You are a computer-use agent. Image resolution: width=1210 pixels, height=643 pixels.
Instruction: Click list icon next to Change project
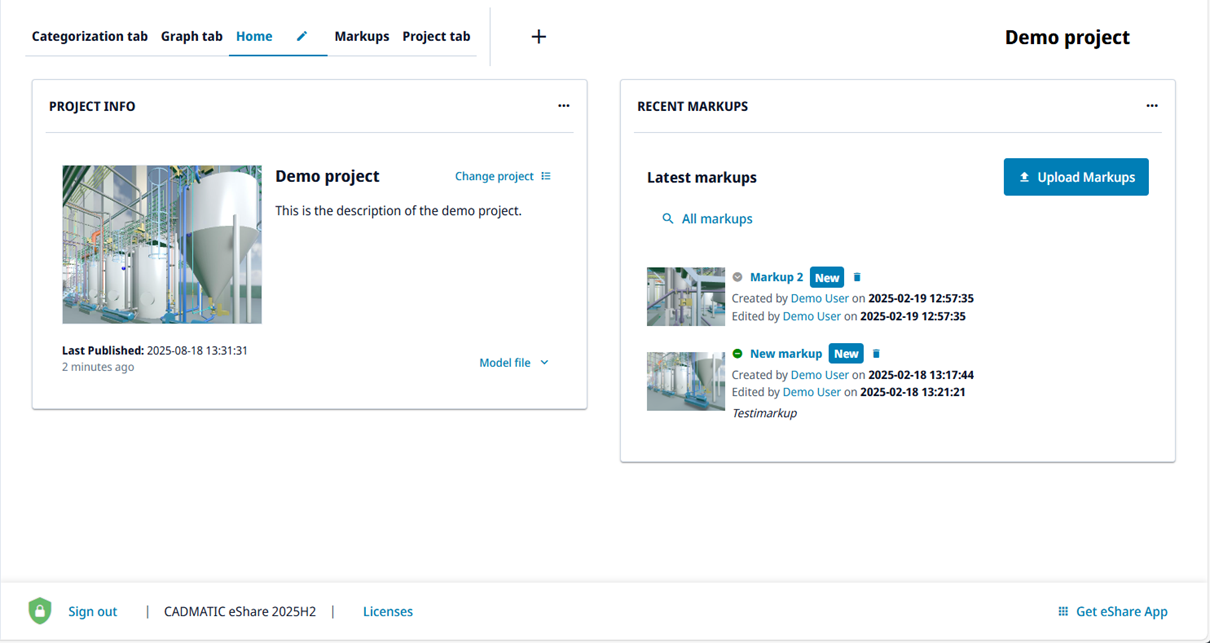(546, 176)
